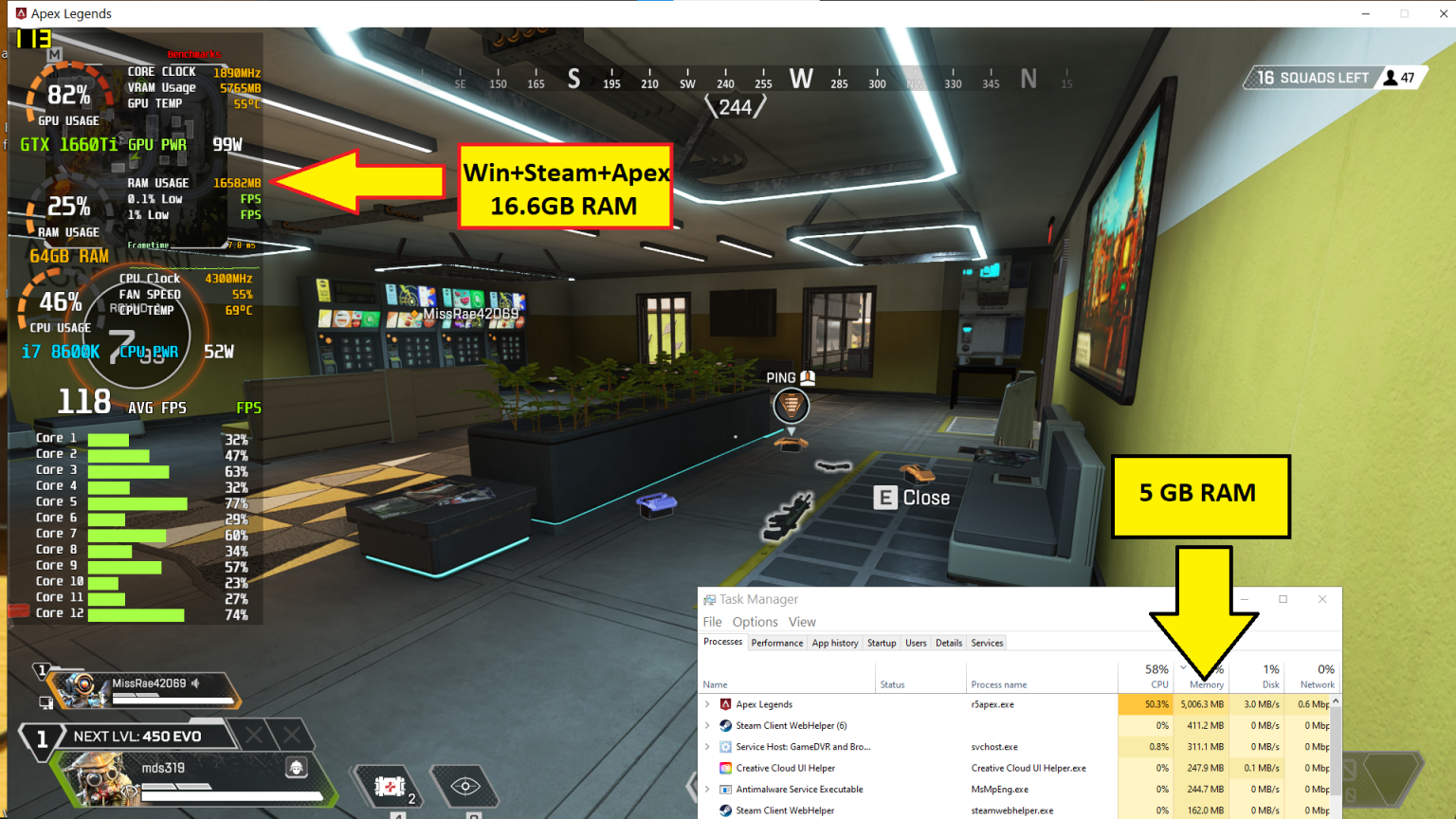
Task: Click the Creative Cloud UI Helper process icon
Action: point(725,768)
